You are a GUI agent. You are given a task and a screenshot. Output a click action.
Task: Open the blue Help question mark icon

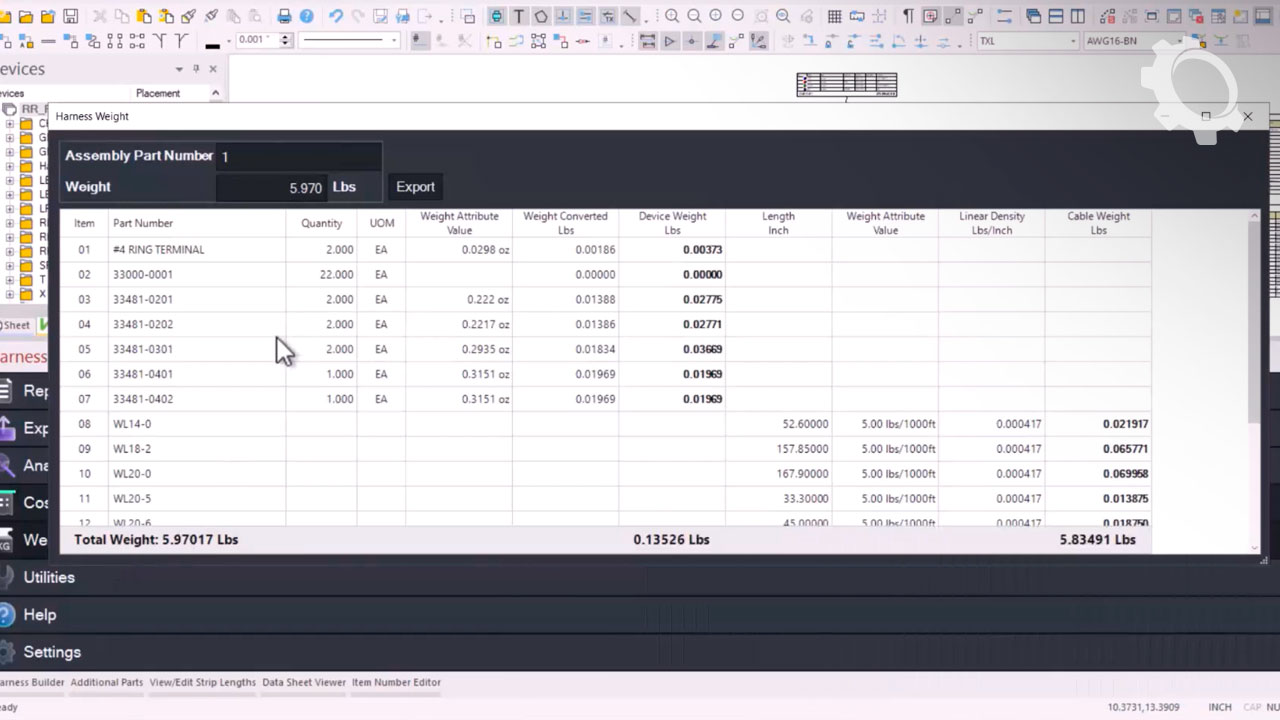click(307, 16)
